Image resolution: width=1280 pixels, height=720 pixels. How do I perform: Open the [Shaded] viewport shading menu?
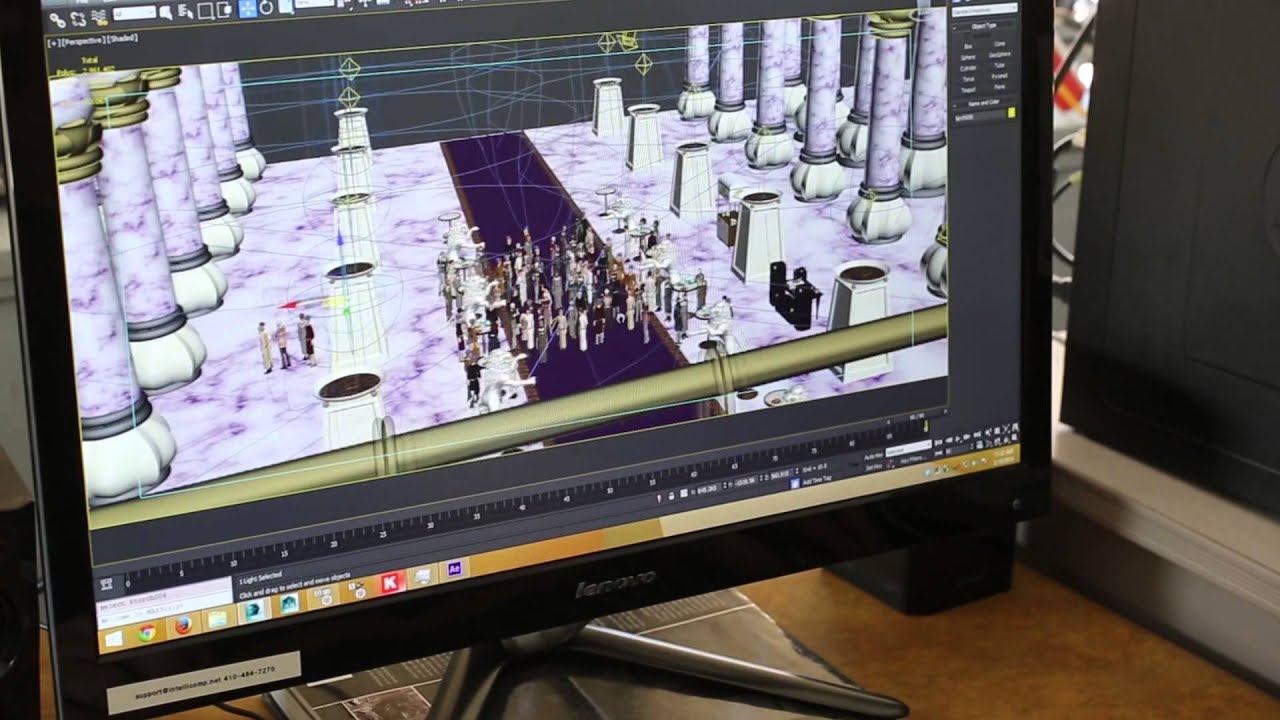[x=122, y=39]
